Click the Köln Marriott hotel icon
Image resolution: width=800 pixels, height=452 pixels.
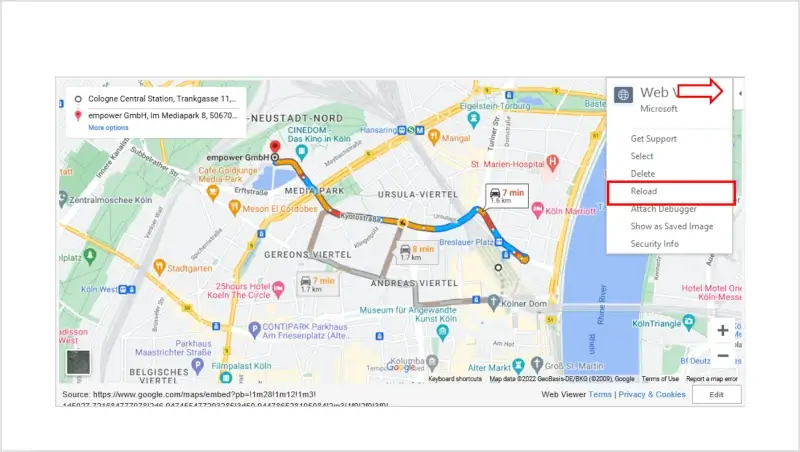coord(537,210)
